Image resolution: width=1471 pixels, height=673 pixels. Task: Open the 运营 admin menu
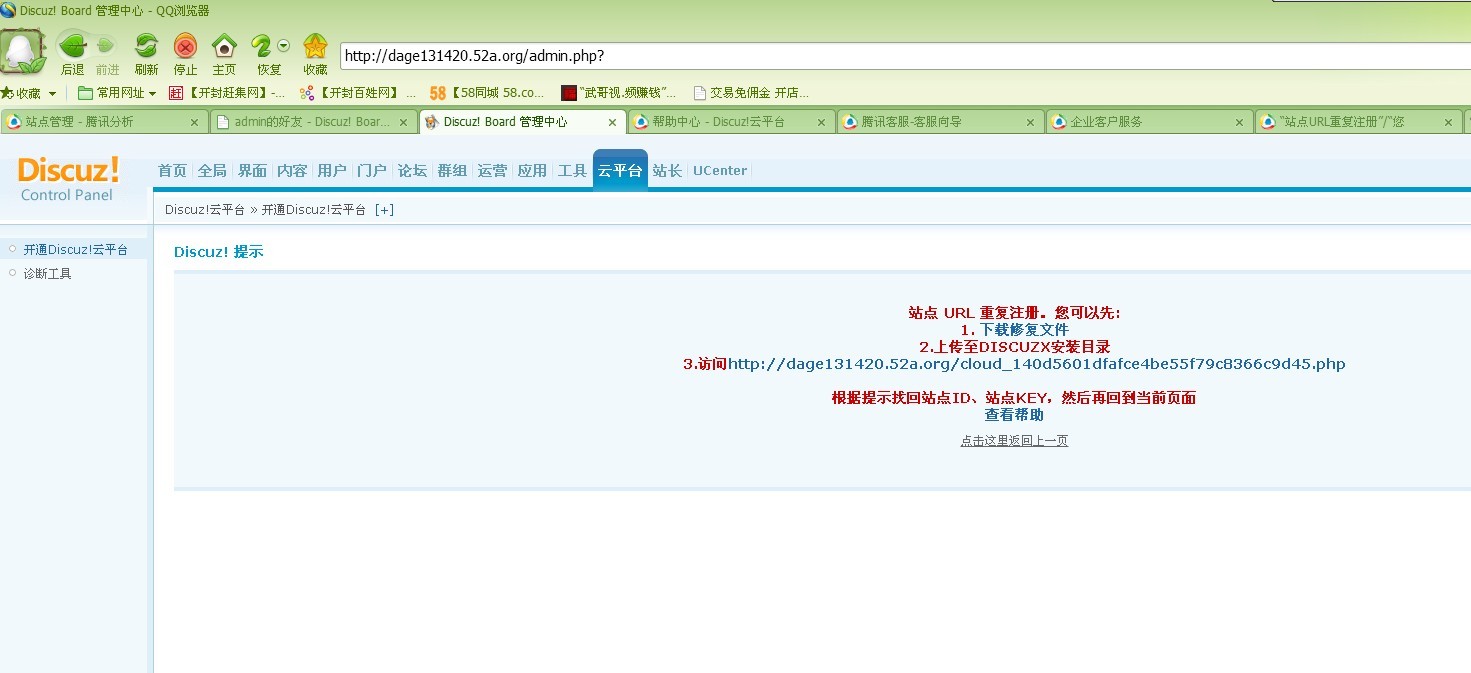(492, 171)
